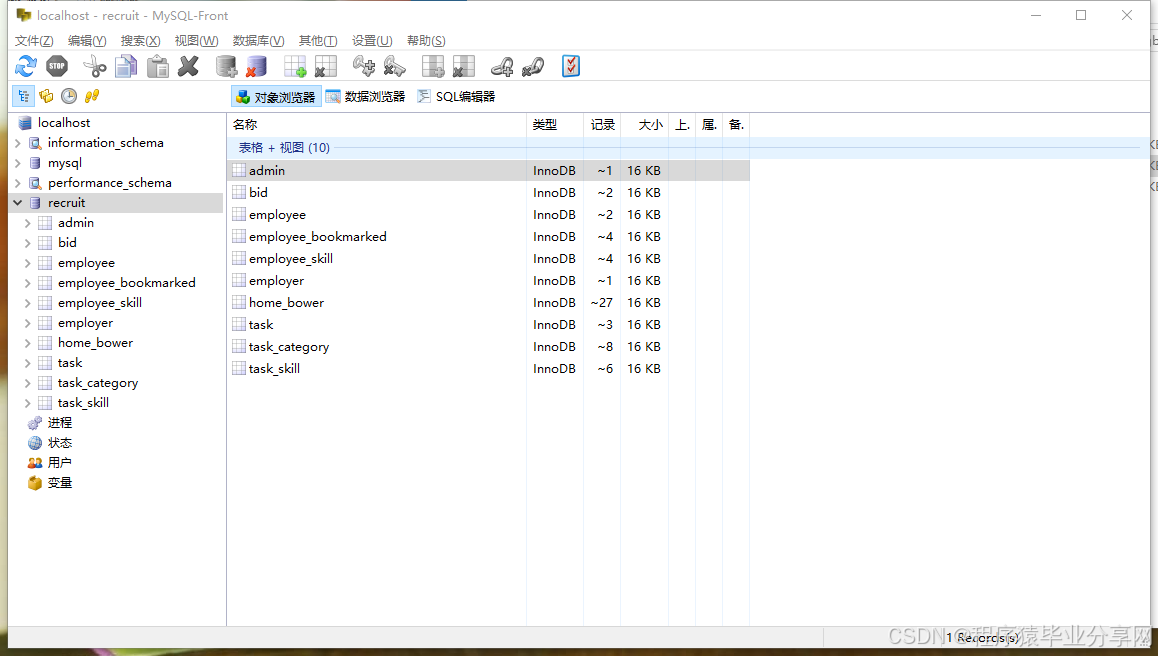The image size is (1158, 656).
Task: Expand performance_schema database node
Action: click(18, 182)
